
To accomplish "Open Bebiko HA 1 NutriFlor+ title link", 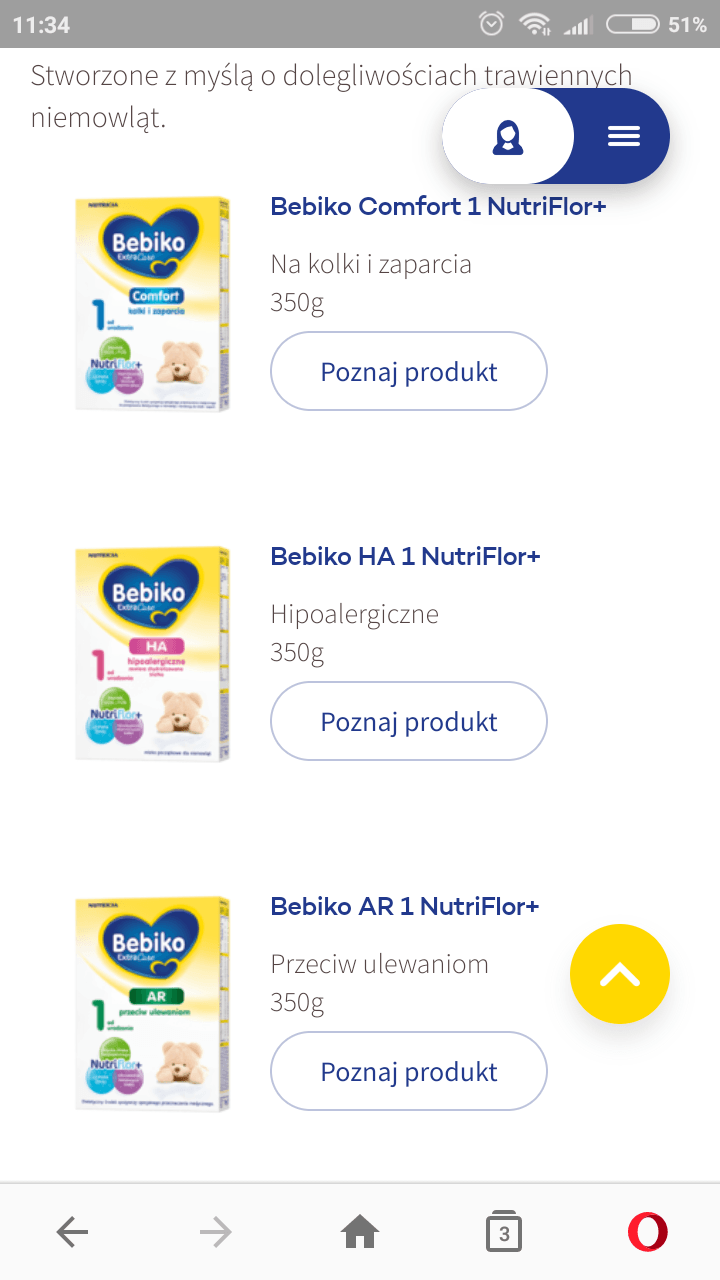I will 405,557.
